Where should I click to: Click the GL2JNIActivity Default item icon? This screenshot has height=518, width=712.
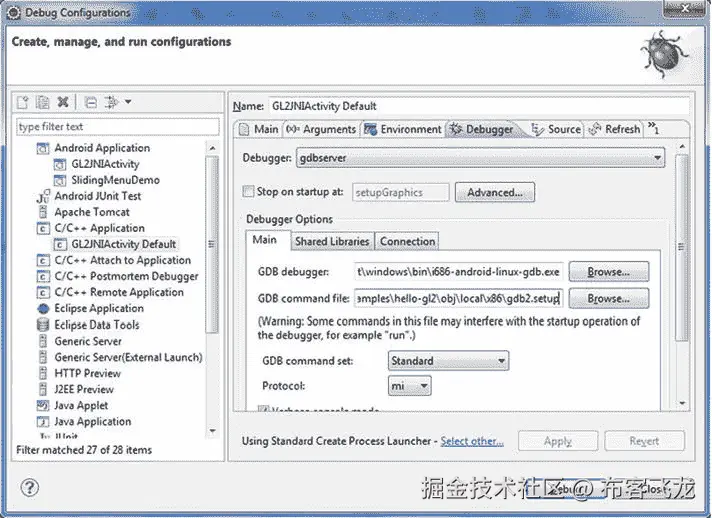click(60, 244)
